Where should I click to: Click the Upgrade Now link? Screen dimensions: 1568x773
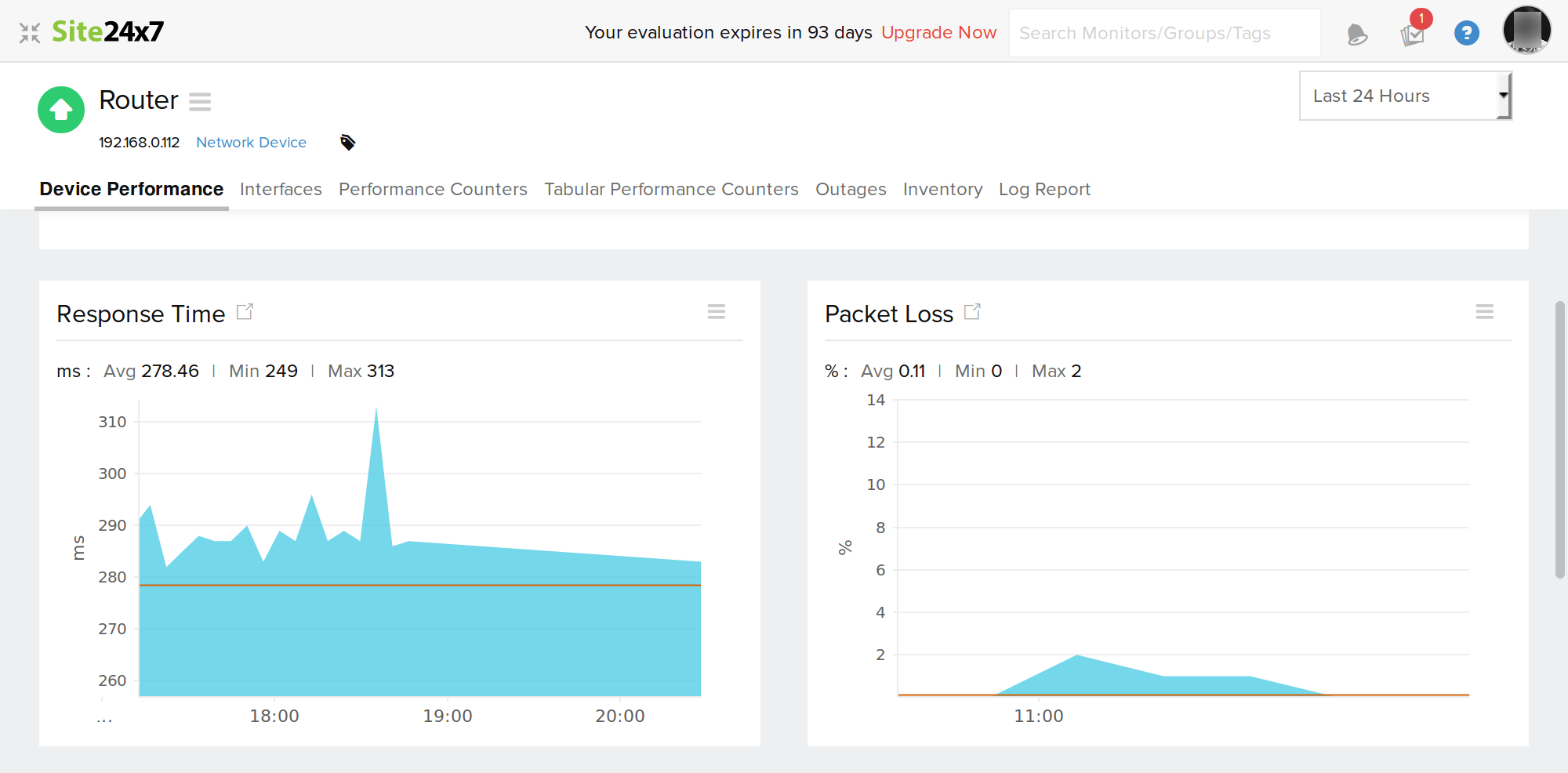pos(938,33)
